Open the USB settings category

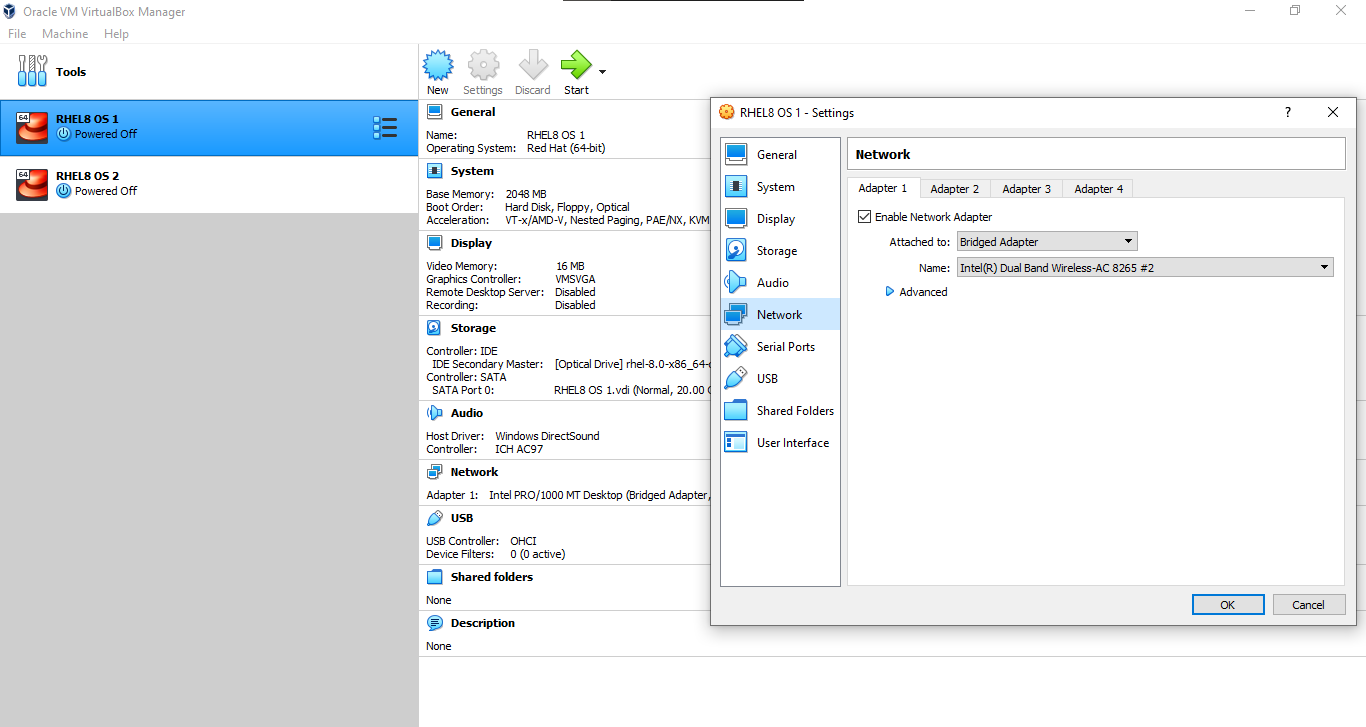pyautogui.click(x=780, y=379)
